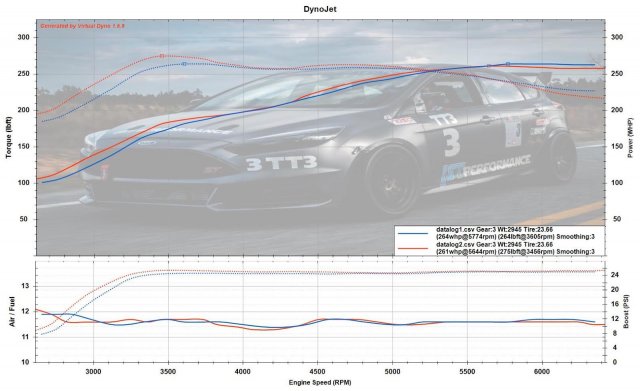Click the DynoJet chart title

[320, 9]
